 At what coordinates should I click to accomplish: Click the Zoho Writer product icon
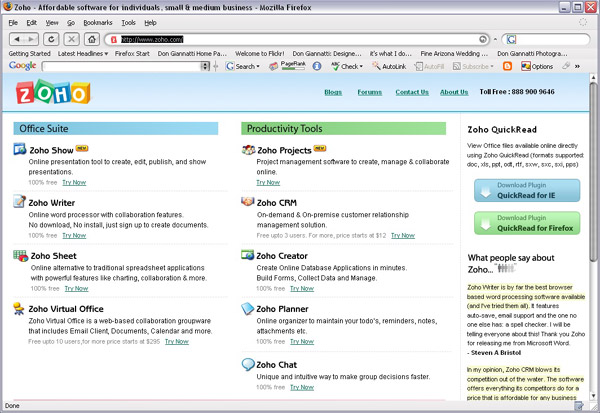[19, 201]
